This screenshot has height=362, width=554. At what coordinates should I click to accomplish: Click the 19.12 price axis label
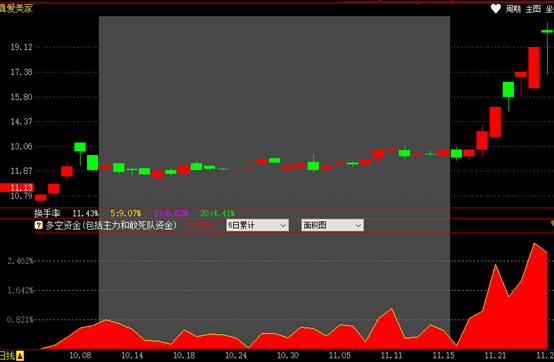pyautogui.click(x=21, y=47)
